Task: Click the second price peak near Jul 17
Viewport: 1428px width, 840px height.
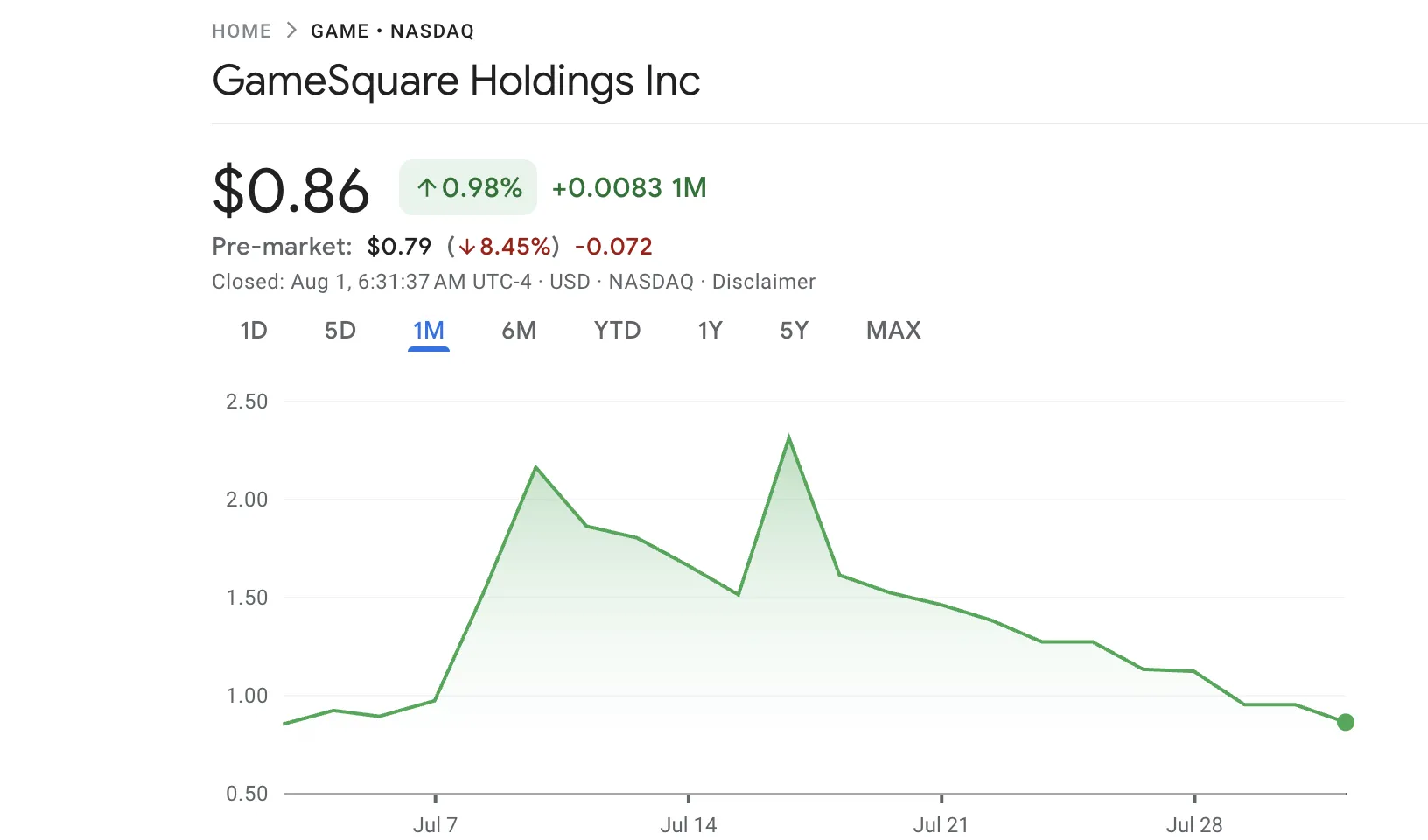Action: pos(788,435)
